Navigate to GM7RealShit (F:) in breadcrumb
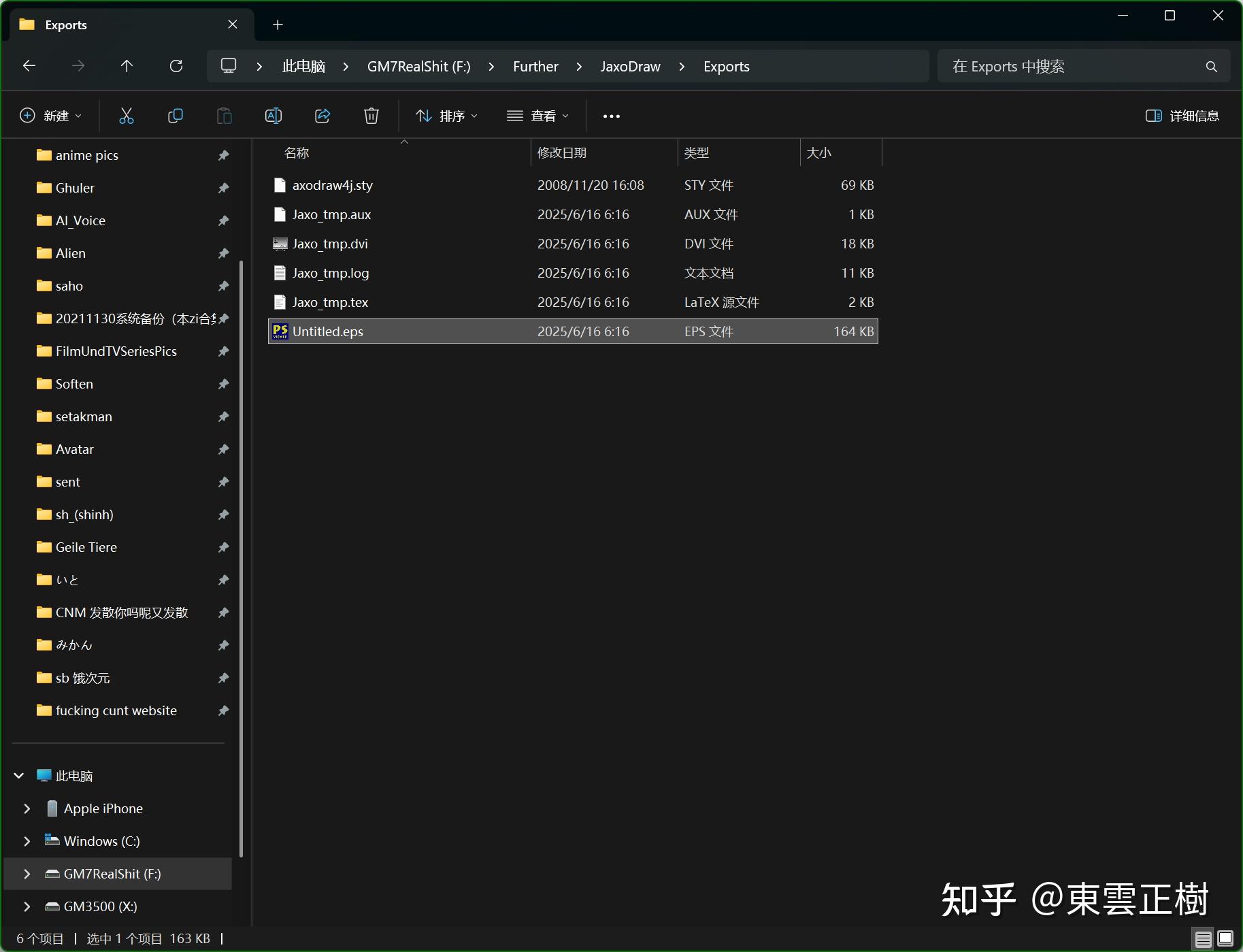 pos(419,67)
